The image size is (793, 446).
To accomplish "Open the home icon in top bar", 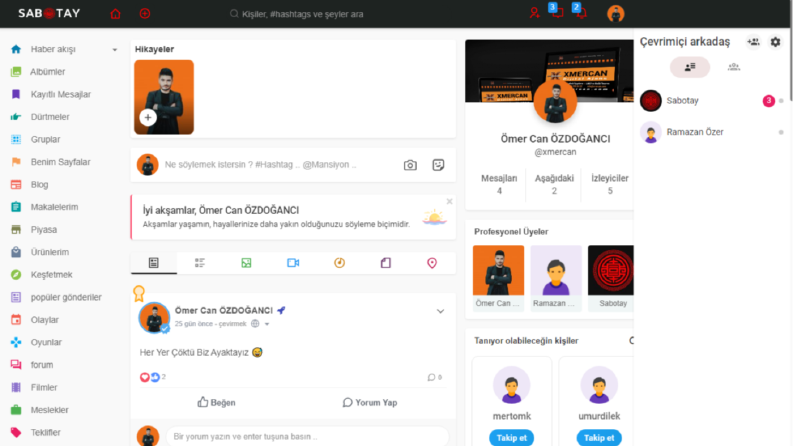I will (115, 14).
